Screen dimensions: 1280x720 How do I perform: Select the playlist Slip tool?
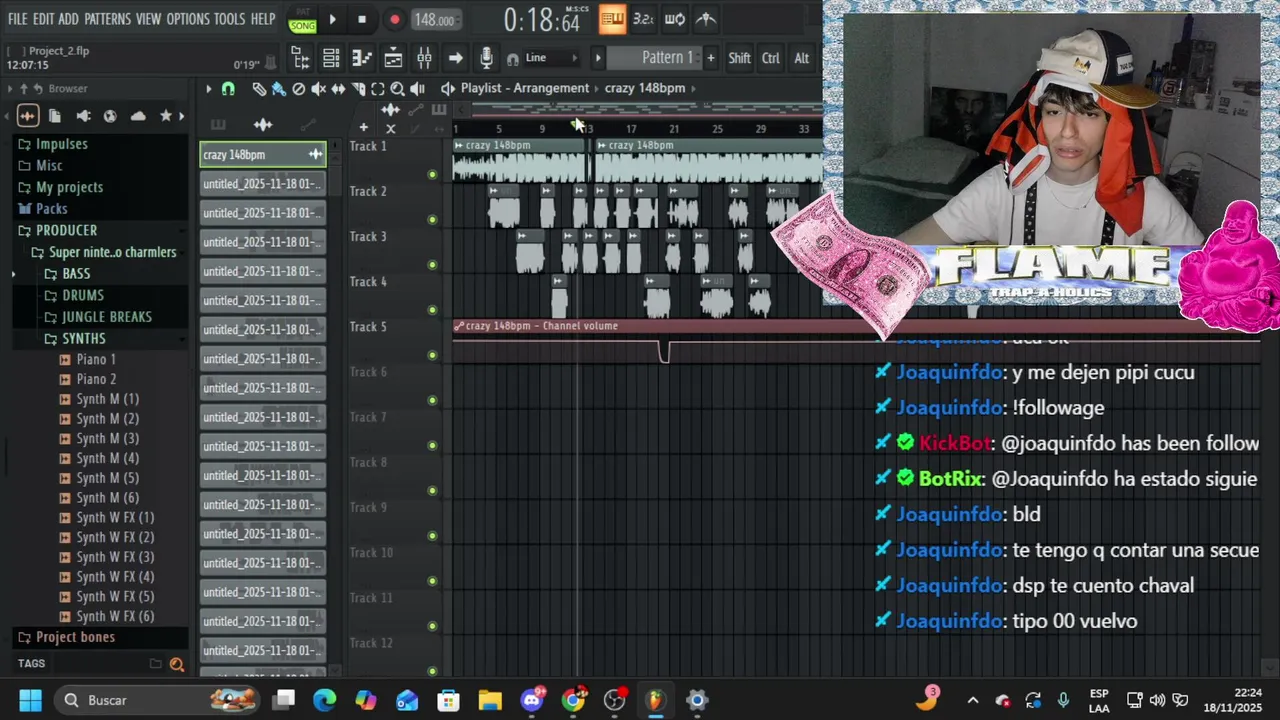tap(338, 89)
